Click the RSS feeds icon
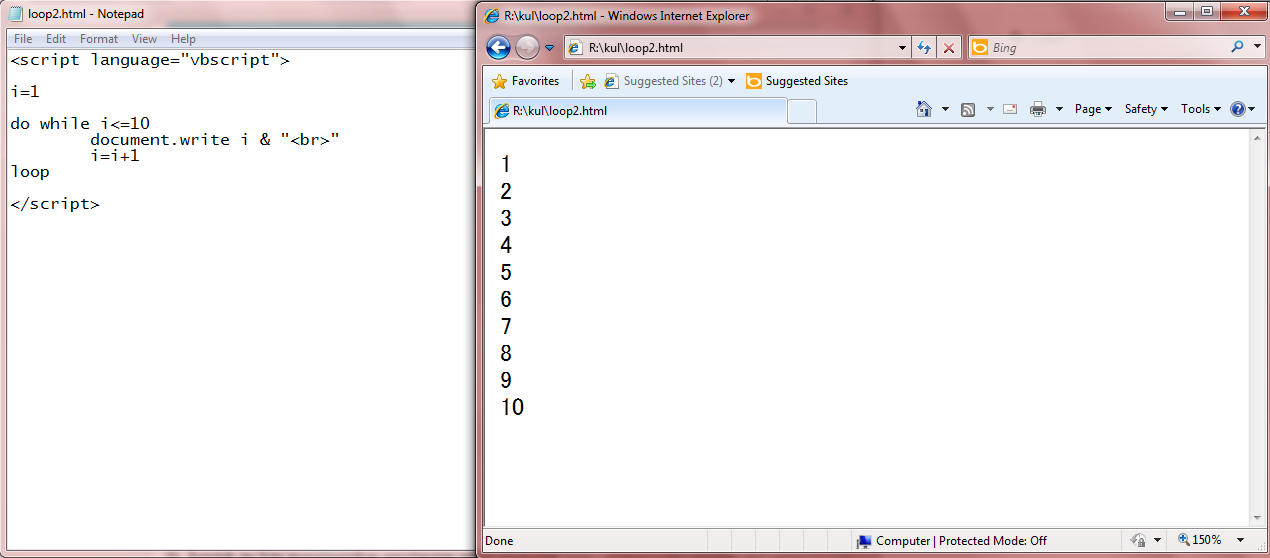Screen dimensions: 1270x558 (968, 109)
